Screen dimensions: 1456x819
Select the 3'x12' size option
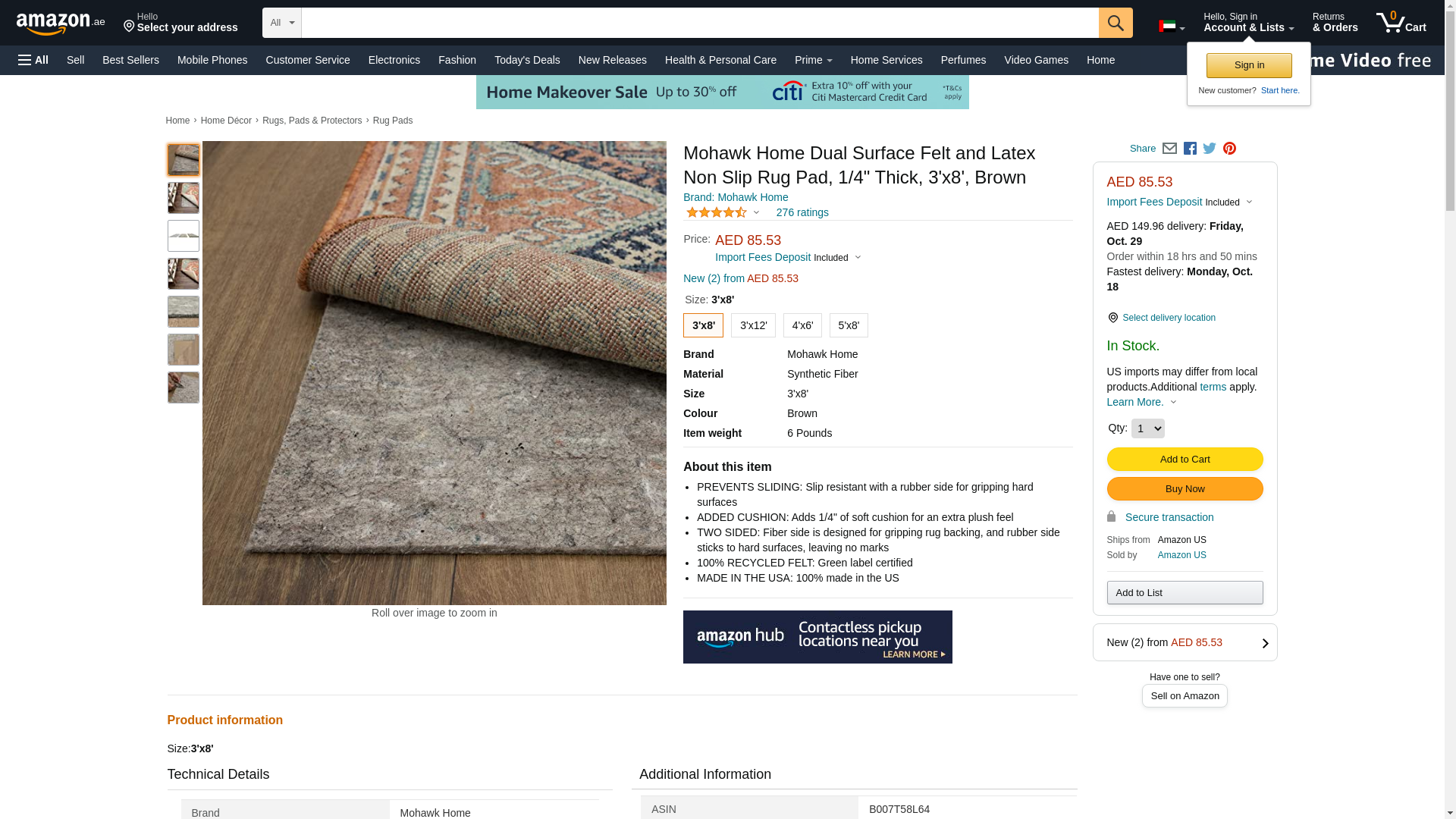[x=753, y=325]
